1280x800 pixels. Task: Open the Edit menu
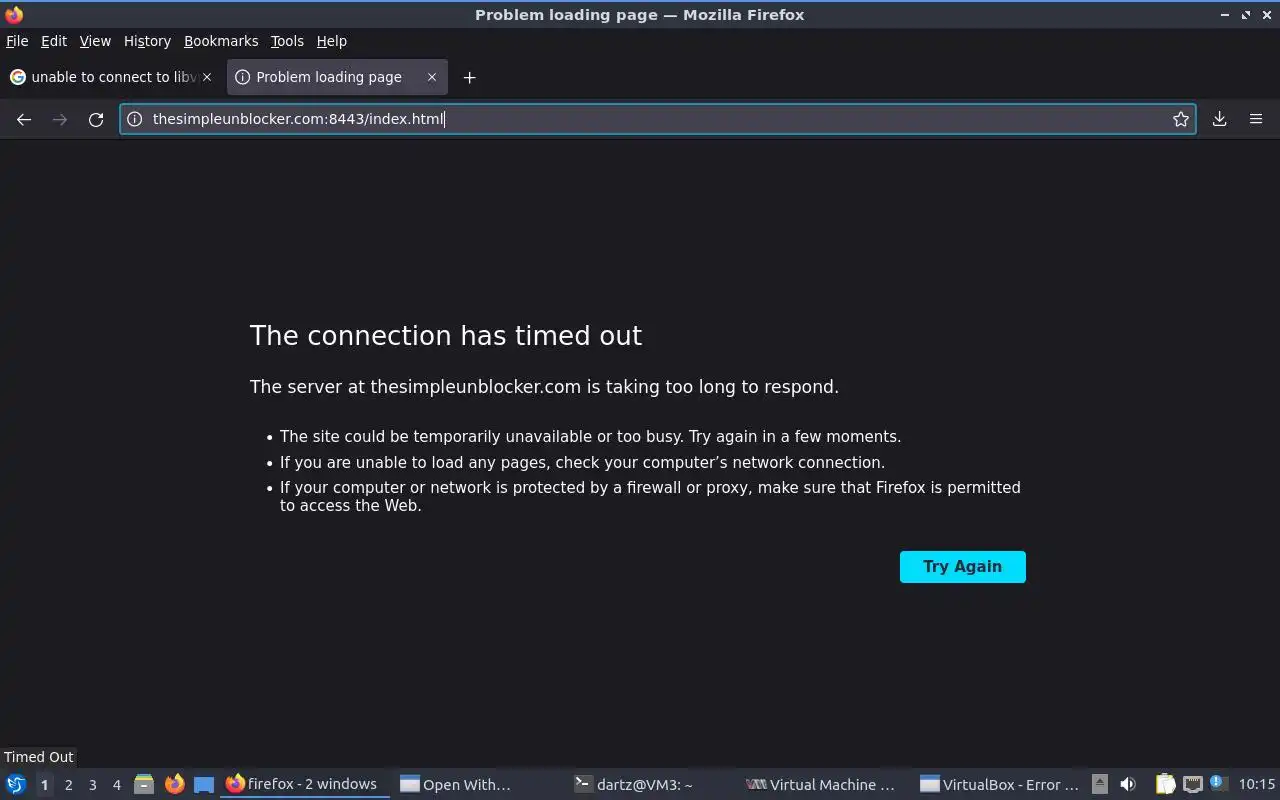click(54, 41)
